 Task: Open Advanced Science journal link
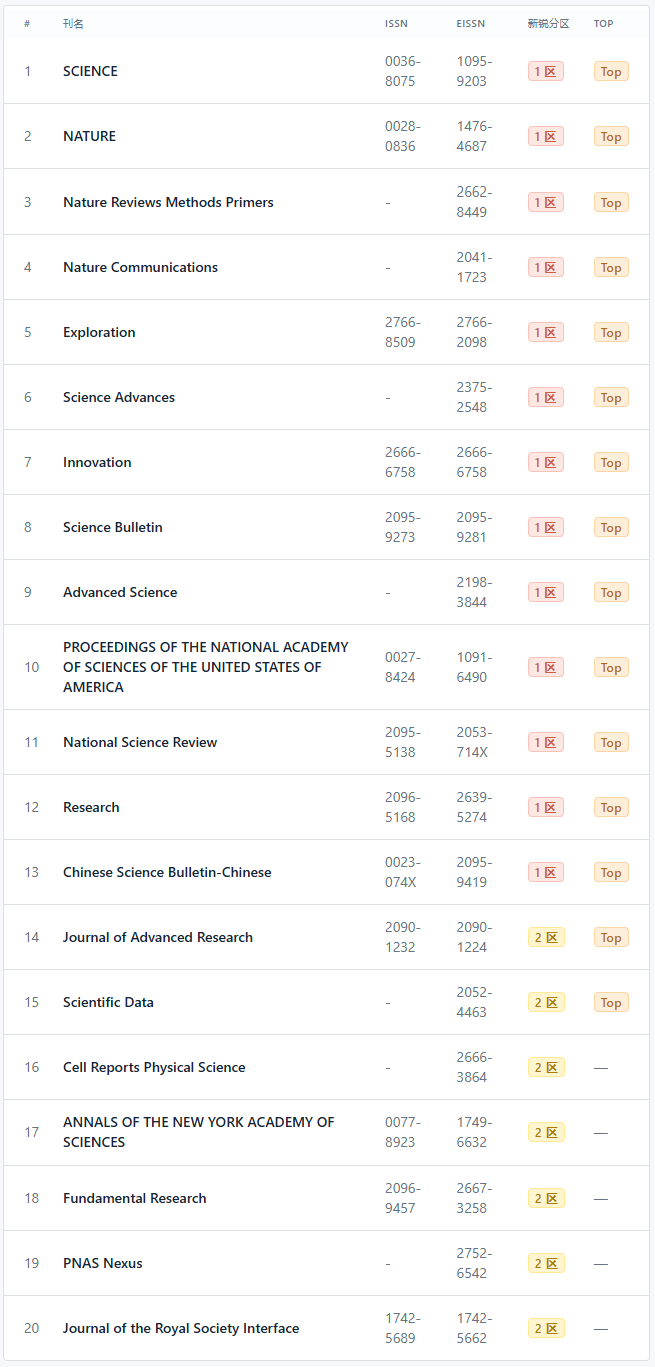120,592
